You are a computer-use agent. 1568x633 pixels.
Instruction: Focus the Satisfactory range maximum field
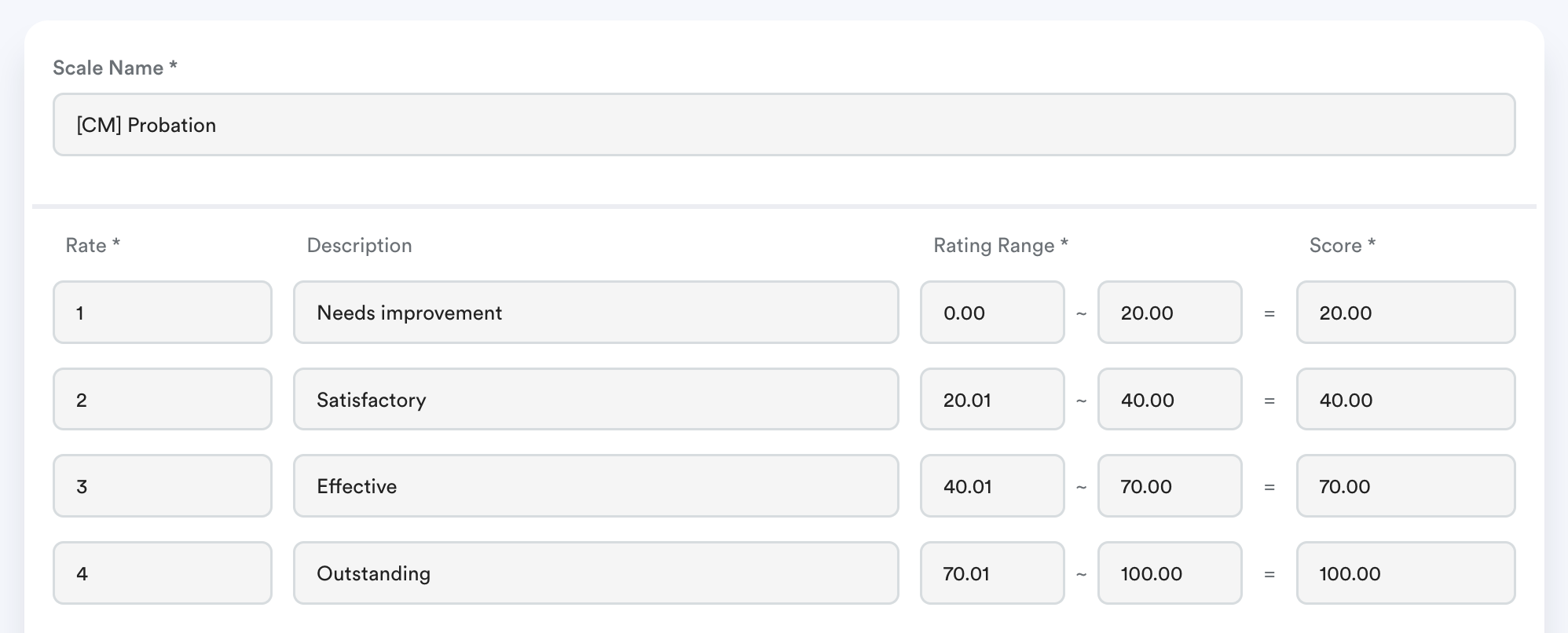(x=1169, y=400)
